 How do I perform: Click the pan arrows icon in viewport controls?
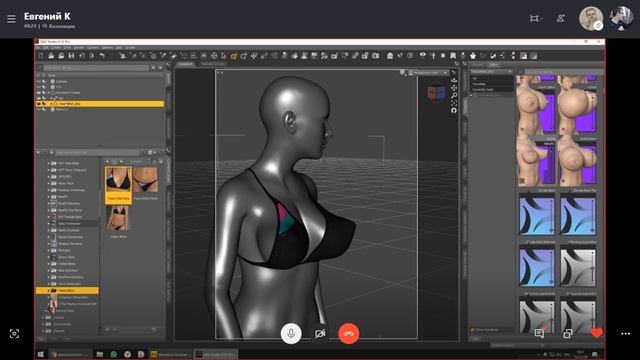(x=454, y=88)
